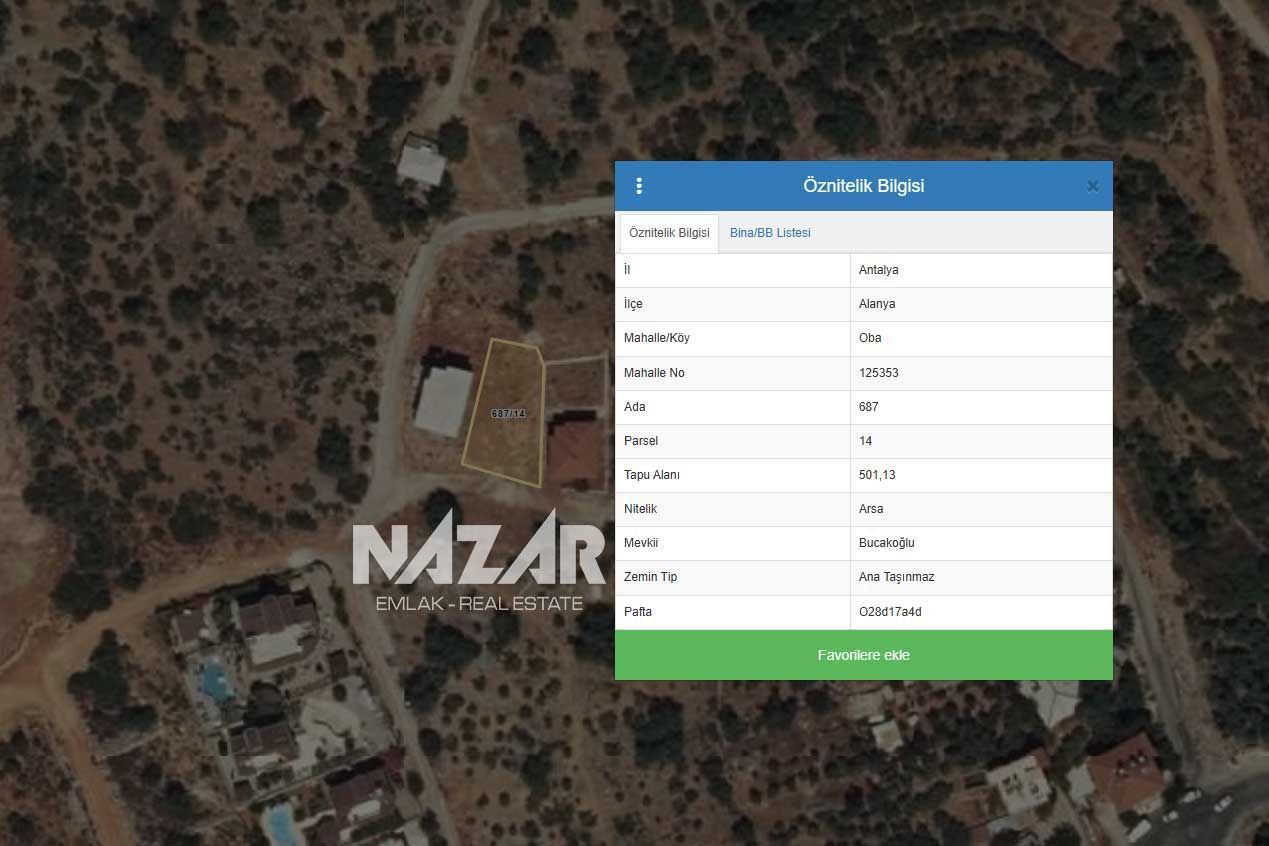The image size is (1269, 846).
Task: Click the white-roofed building beside the parcel
Action: 444,400
